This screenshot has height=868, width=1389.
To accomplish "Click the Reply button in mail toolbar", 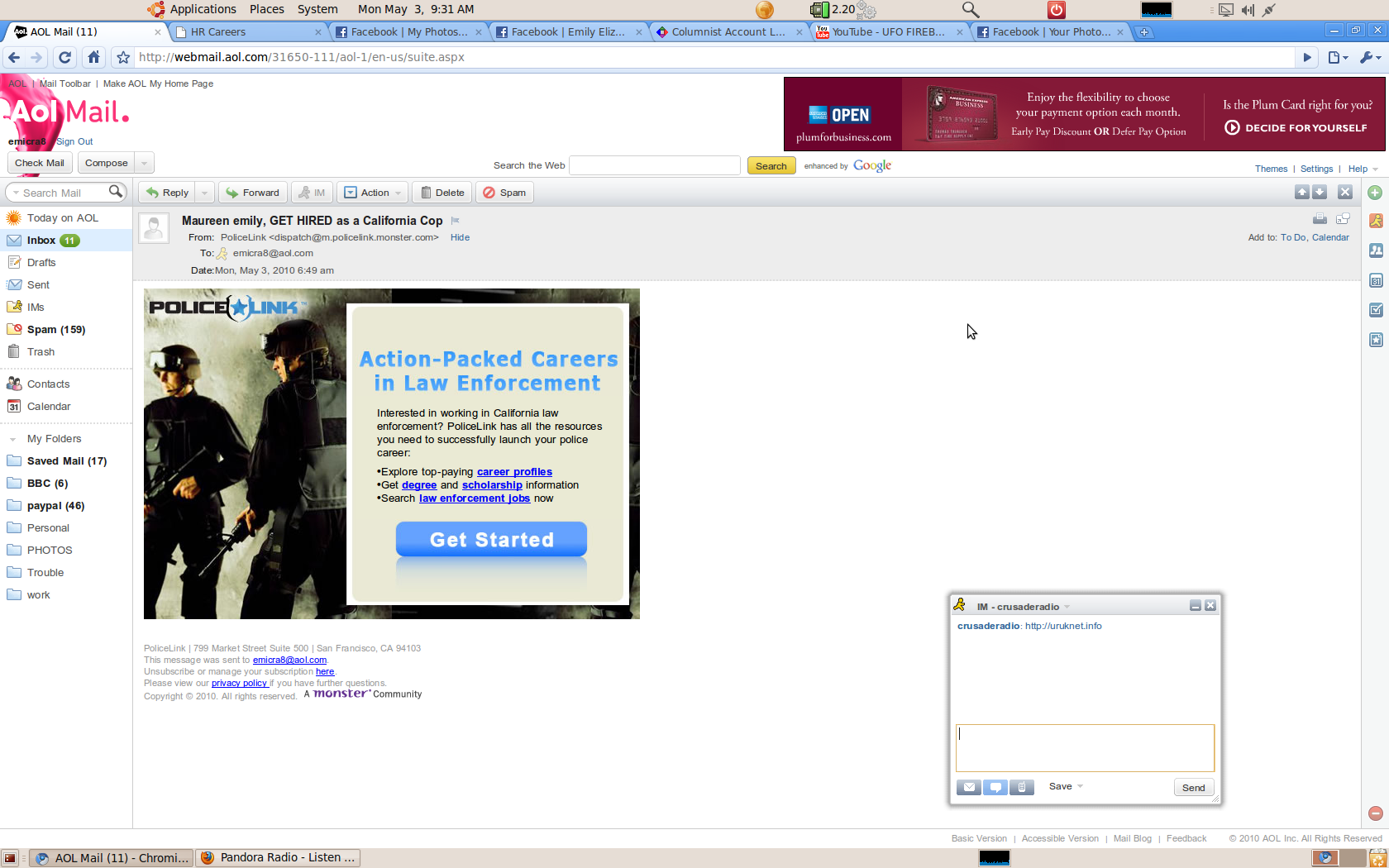I will (168, 193).
